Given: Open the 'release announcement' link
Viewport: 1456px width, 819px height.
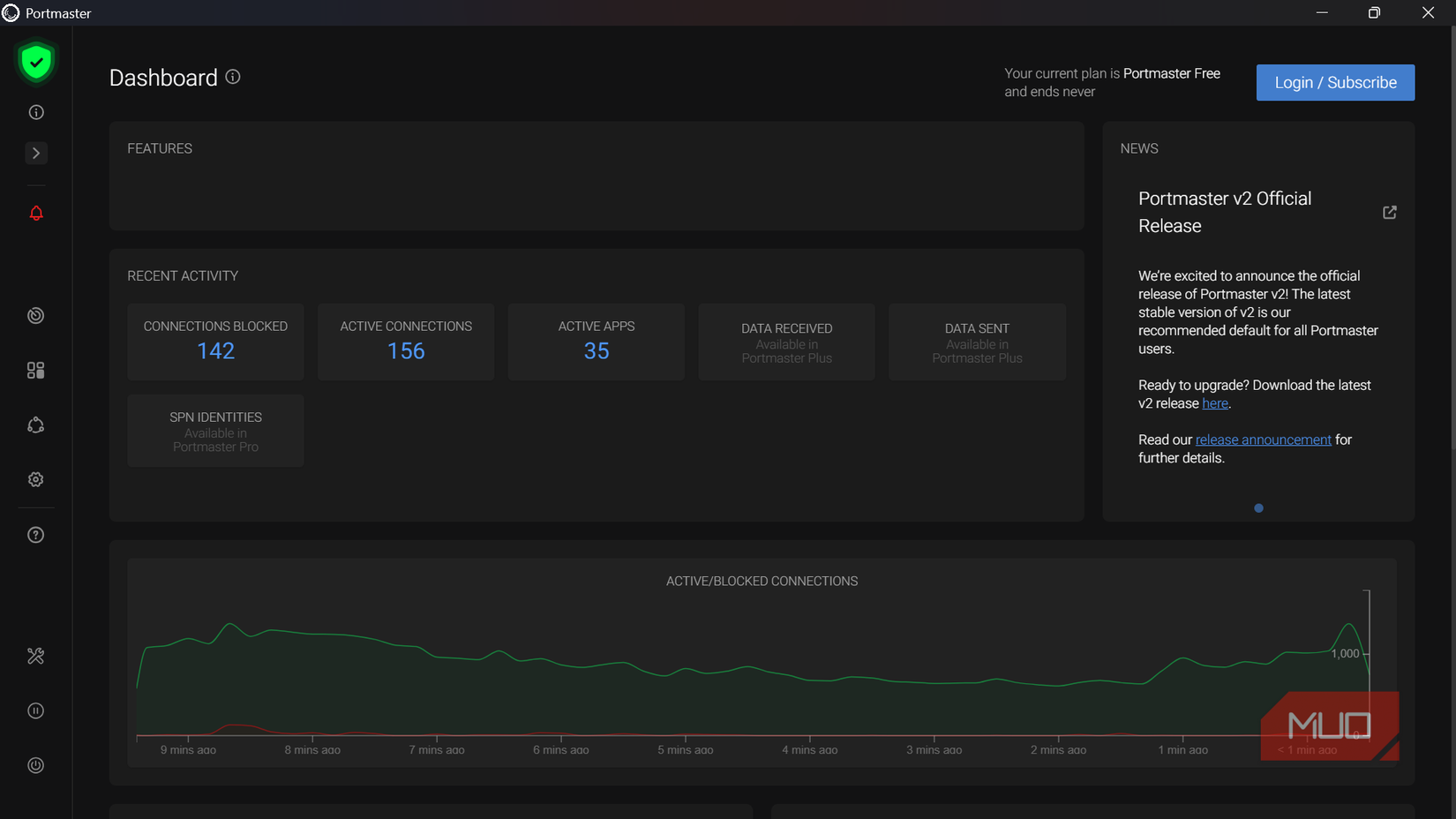Looking at the screenshot, I should coord(1263,440).
